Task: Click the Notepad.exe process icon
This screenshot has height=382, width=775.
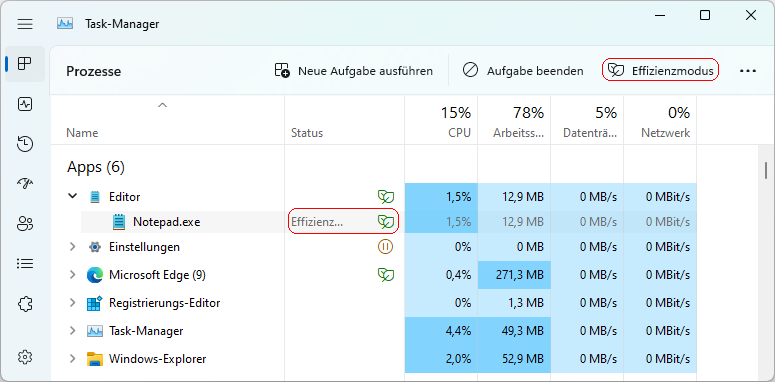Action: (x=119, y=222)
